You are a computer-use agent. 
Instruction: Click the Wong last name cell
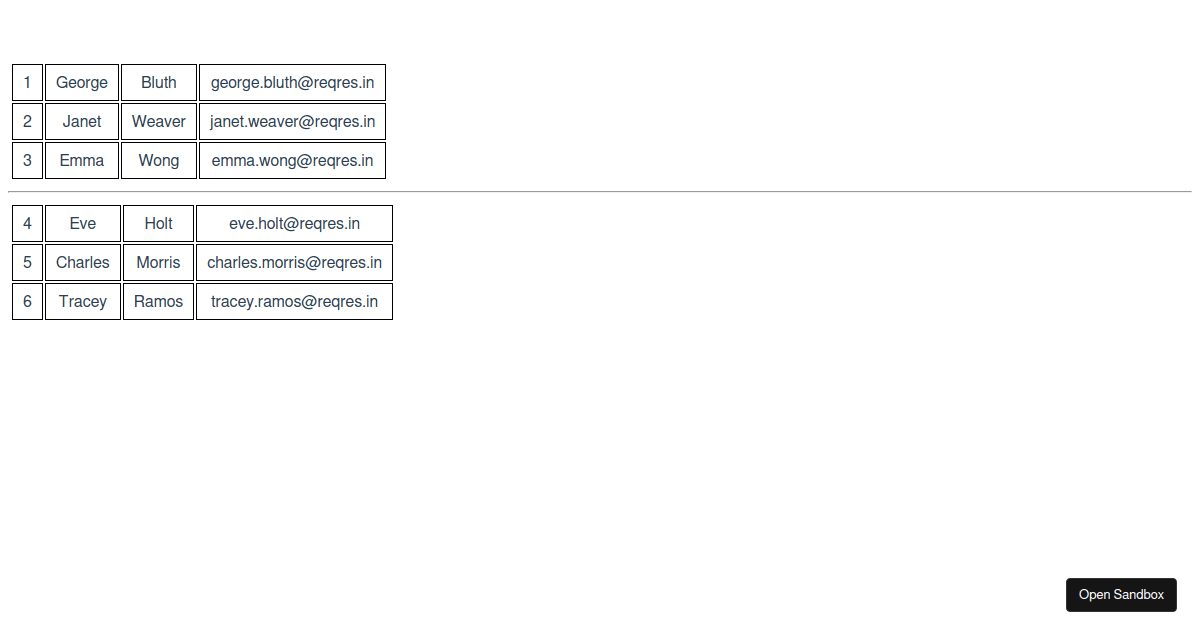[x=159, y=161]
